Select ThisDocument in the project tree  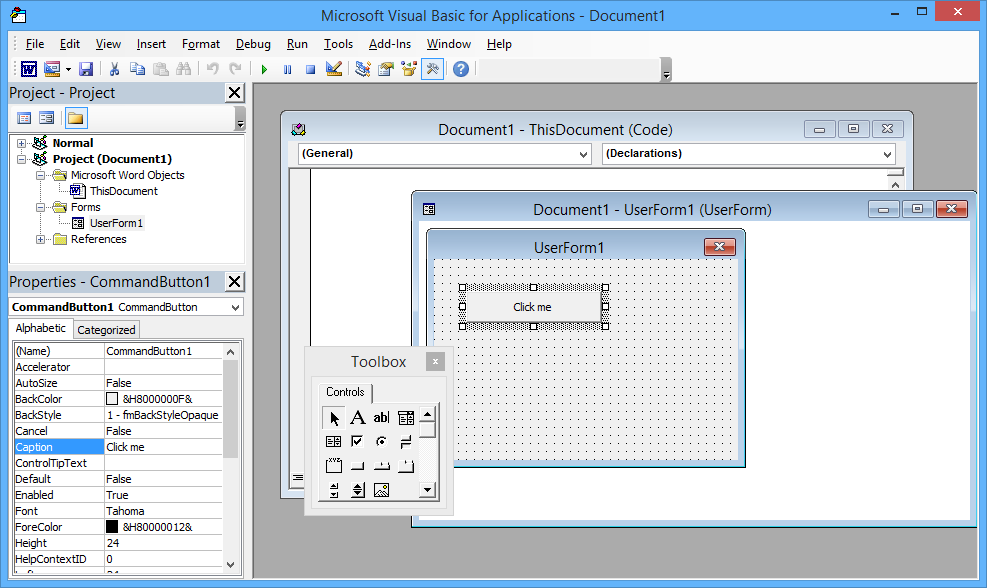click(x=123, y=191)
